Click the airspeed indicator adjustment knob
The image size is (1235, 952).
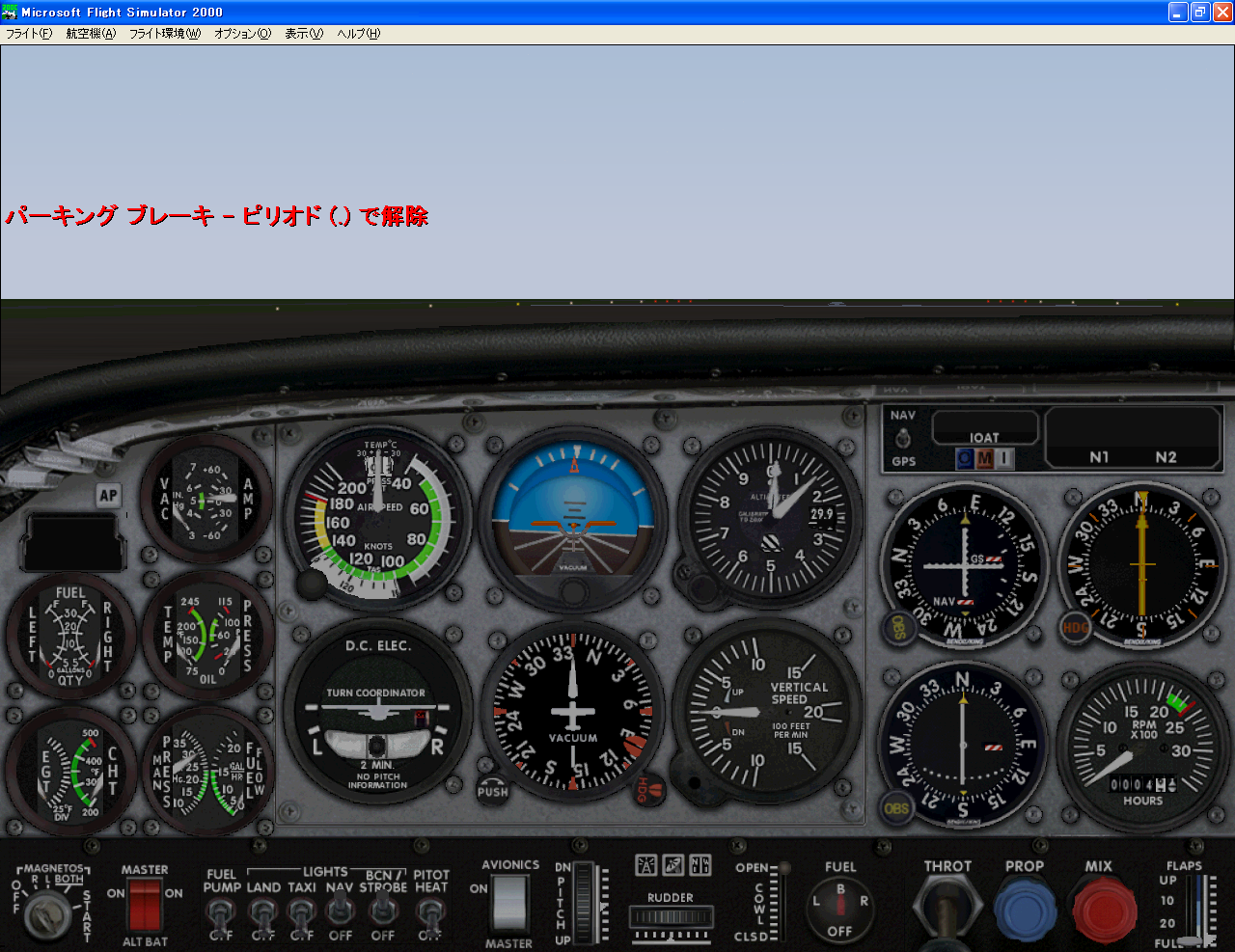click(312, 583)
